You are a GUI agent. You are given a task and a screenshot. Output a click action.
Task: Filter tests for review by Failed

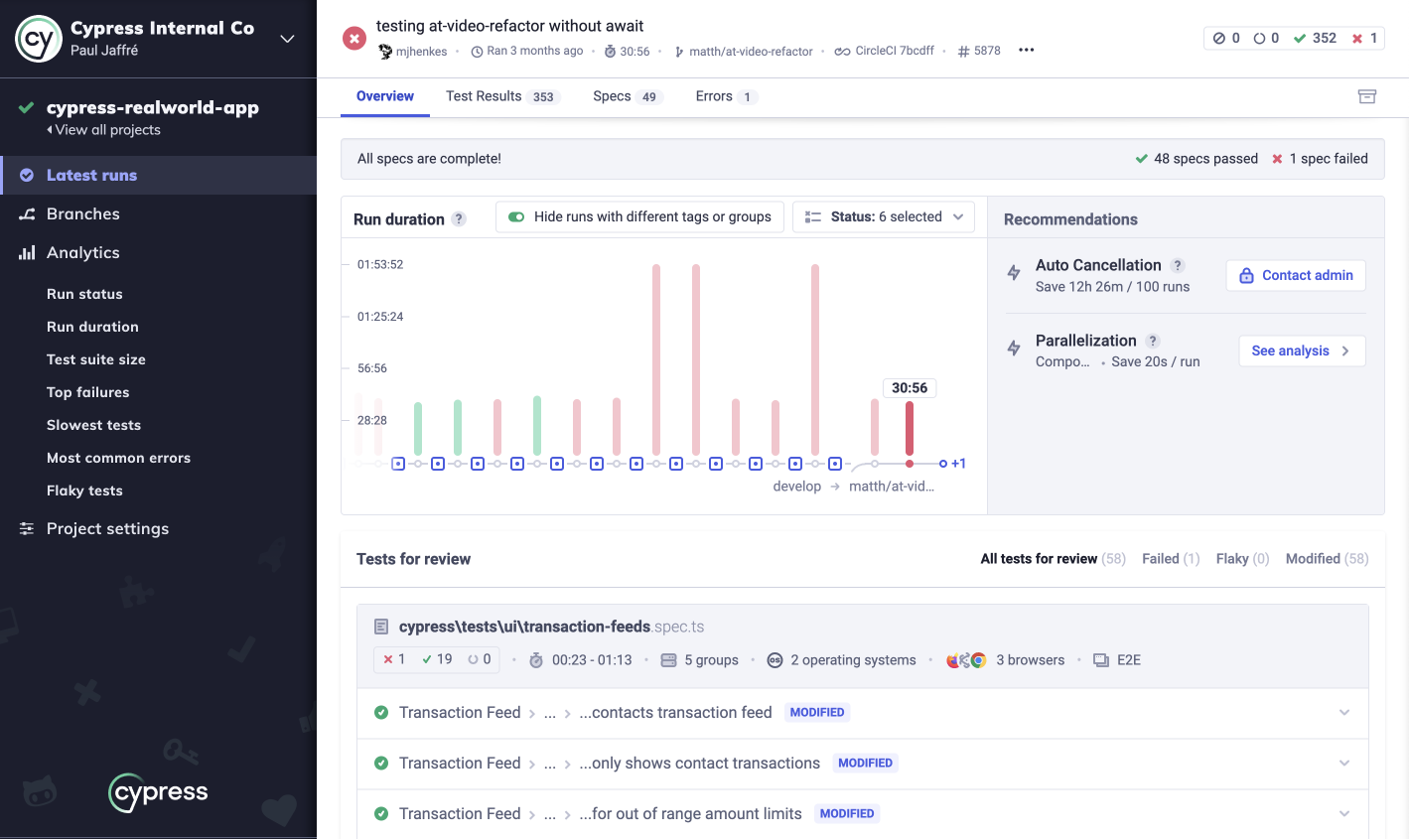point(1170,559)
